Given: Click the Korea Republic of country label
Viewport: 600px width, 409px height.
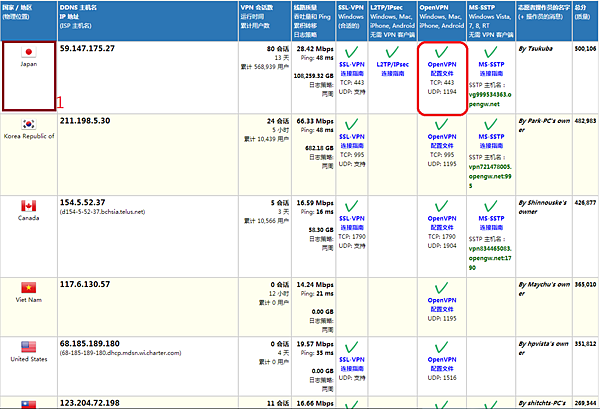Looking at the screenshot, I should pyautogui.click(x=29, y=136).
